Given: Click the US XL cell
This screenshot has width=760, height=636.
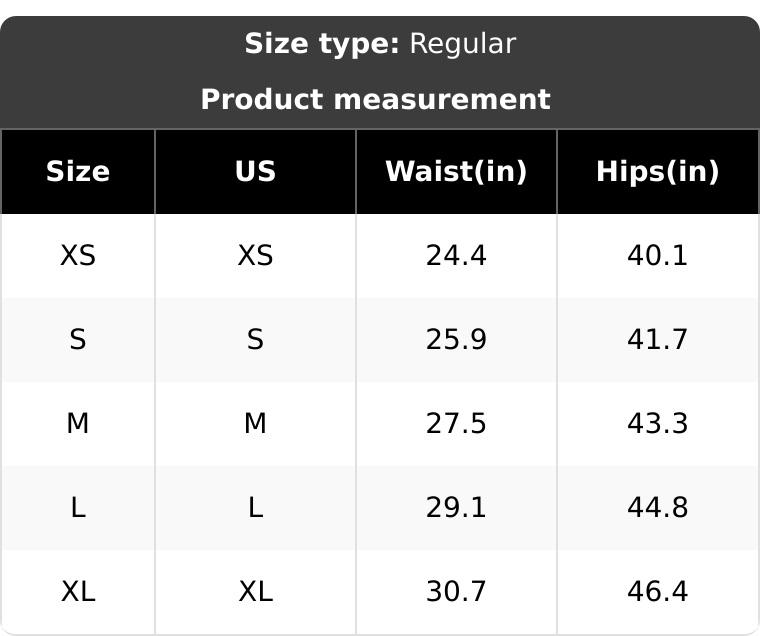Looking at the screenshot, I should click(255, 592).
